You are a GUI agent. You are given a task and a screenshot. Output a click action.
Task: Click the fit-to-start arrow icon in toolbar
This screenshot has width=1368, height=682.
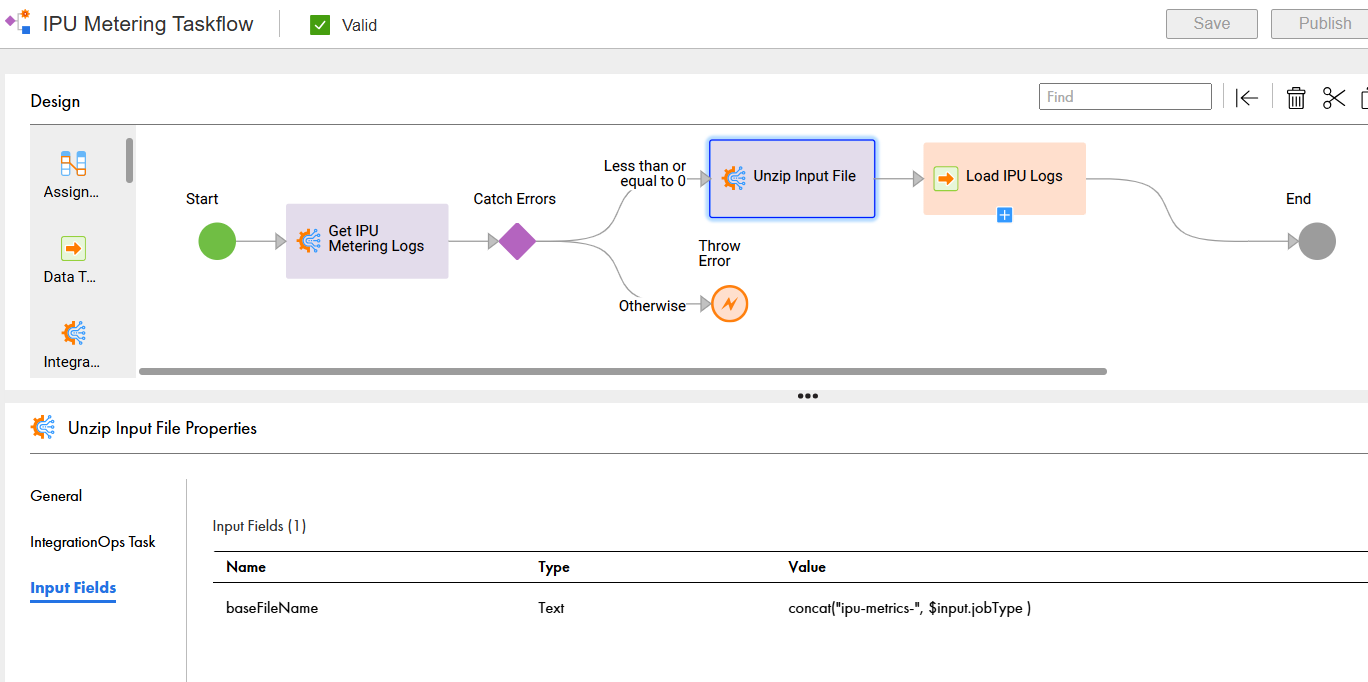coord(1246,97)
